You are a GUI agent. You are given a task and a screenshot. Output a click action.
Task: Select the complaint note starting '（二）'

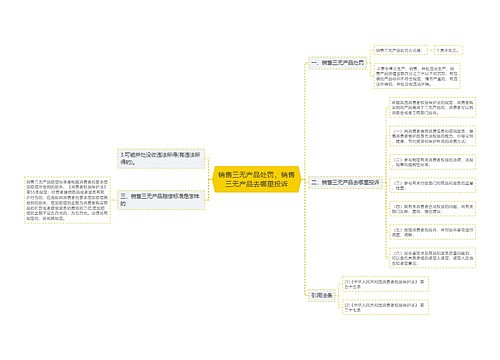coord(433,162)
